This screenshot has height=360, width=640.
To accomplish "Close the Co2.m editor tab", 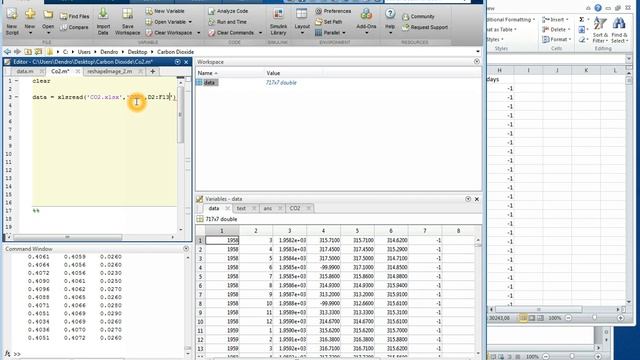I will coord(78,71).
